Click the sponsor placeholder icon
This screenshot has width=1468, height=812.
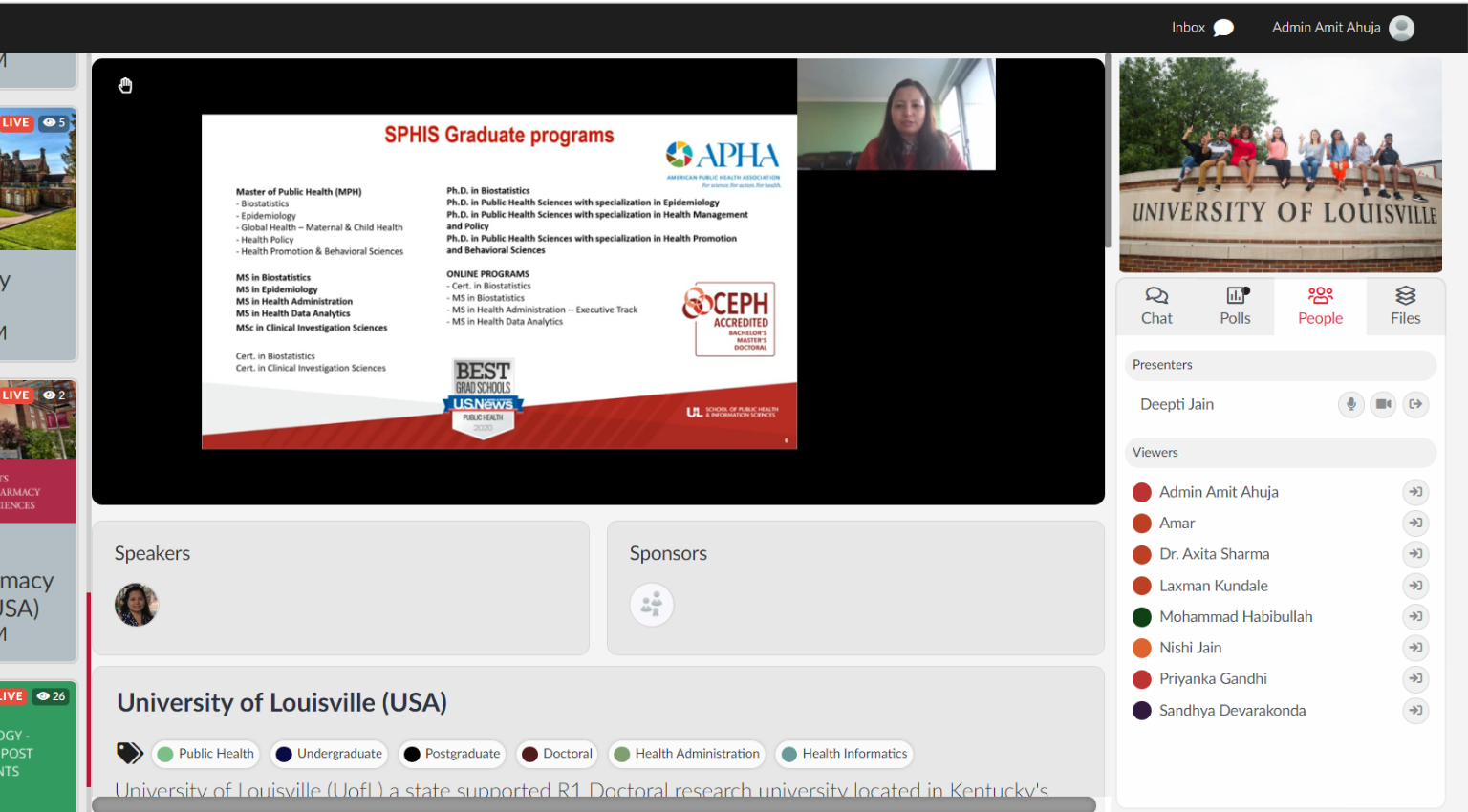(652, 605)
